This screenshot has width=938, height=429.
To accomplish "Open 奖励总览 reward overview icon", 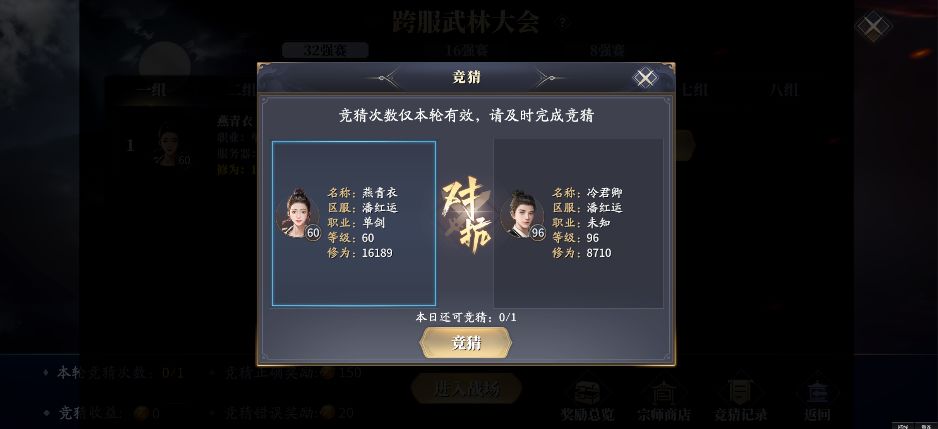I will [x=587, y=396].
